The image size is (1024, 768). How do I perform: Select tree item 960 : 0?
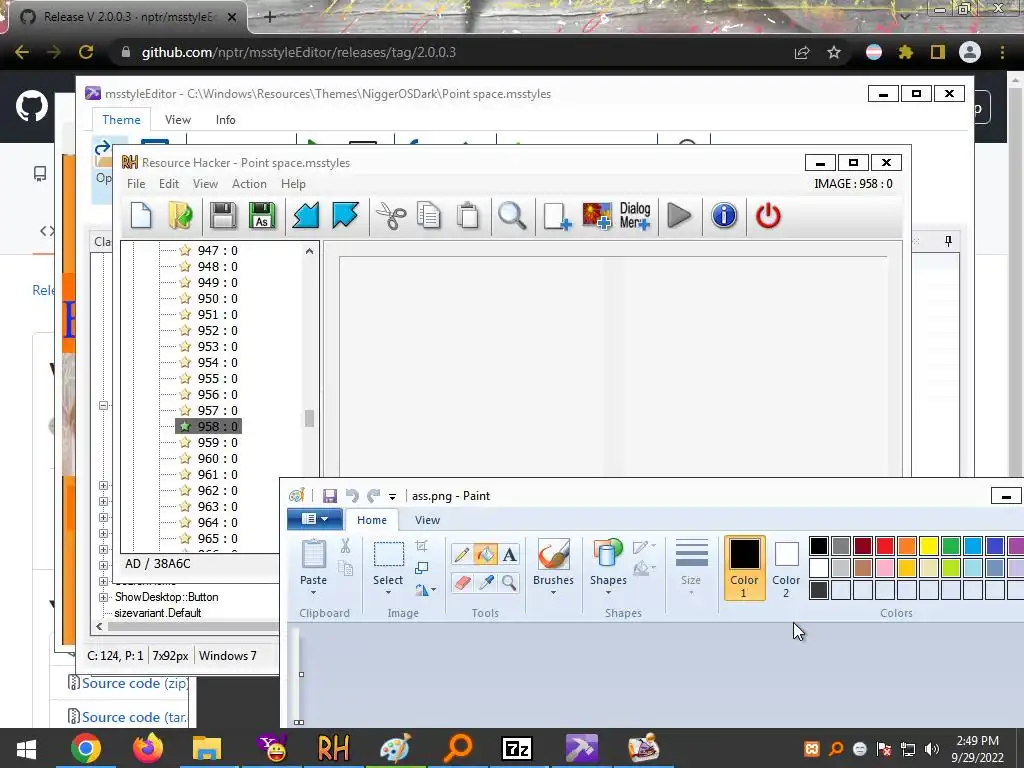[x=217, y=458]
